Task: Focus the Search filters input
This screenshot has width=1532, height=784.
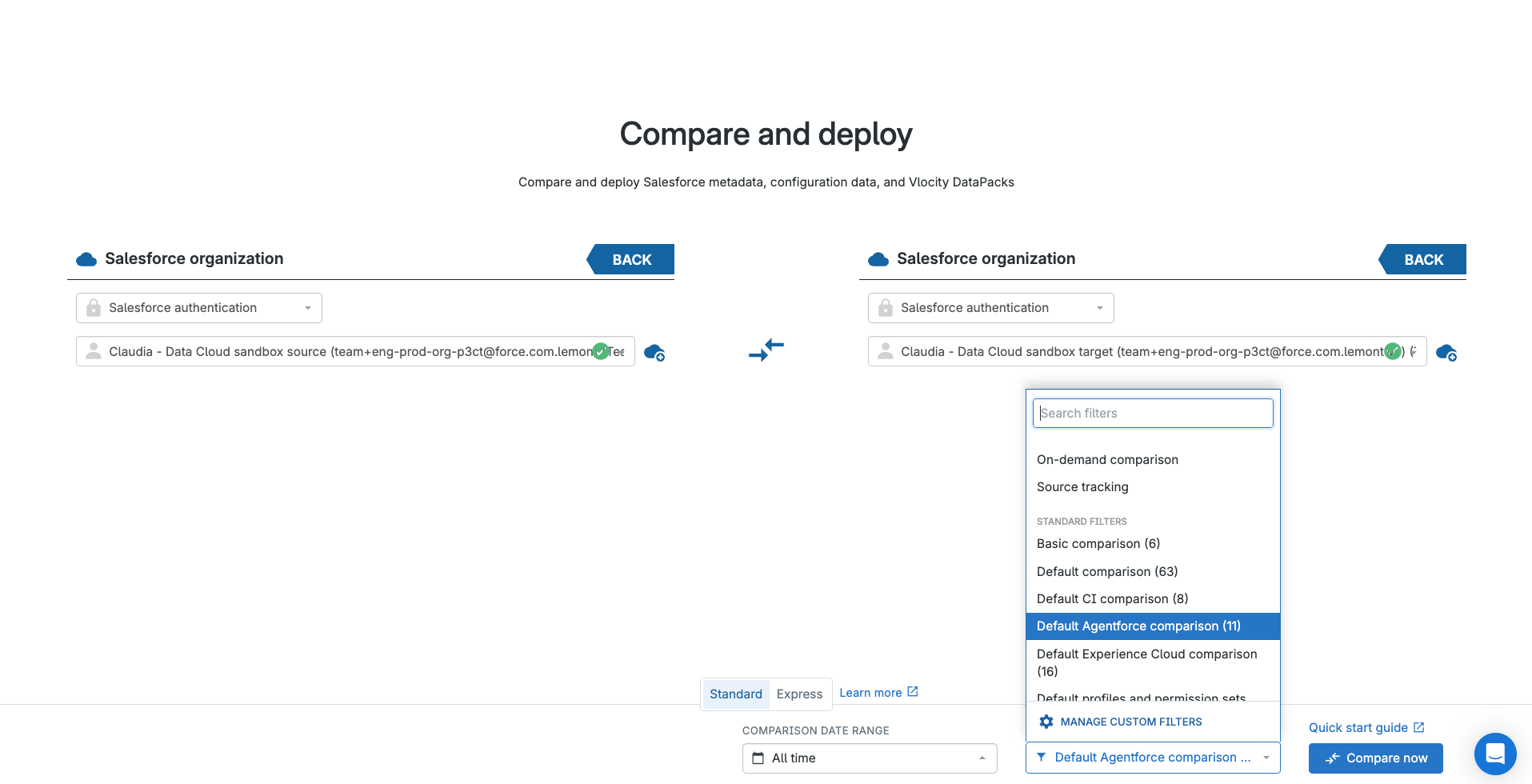Action: [1153, 414]
